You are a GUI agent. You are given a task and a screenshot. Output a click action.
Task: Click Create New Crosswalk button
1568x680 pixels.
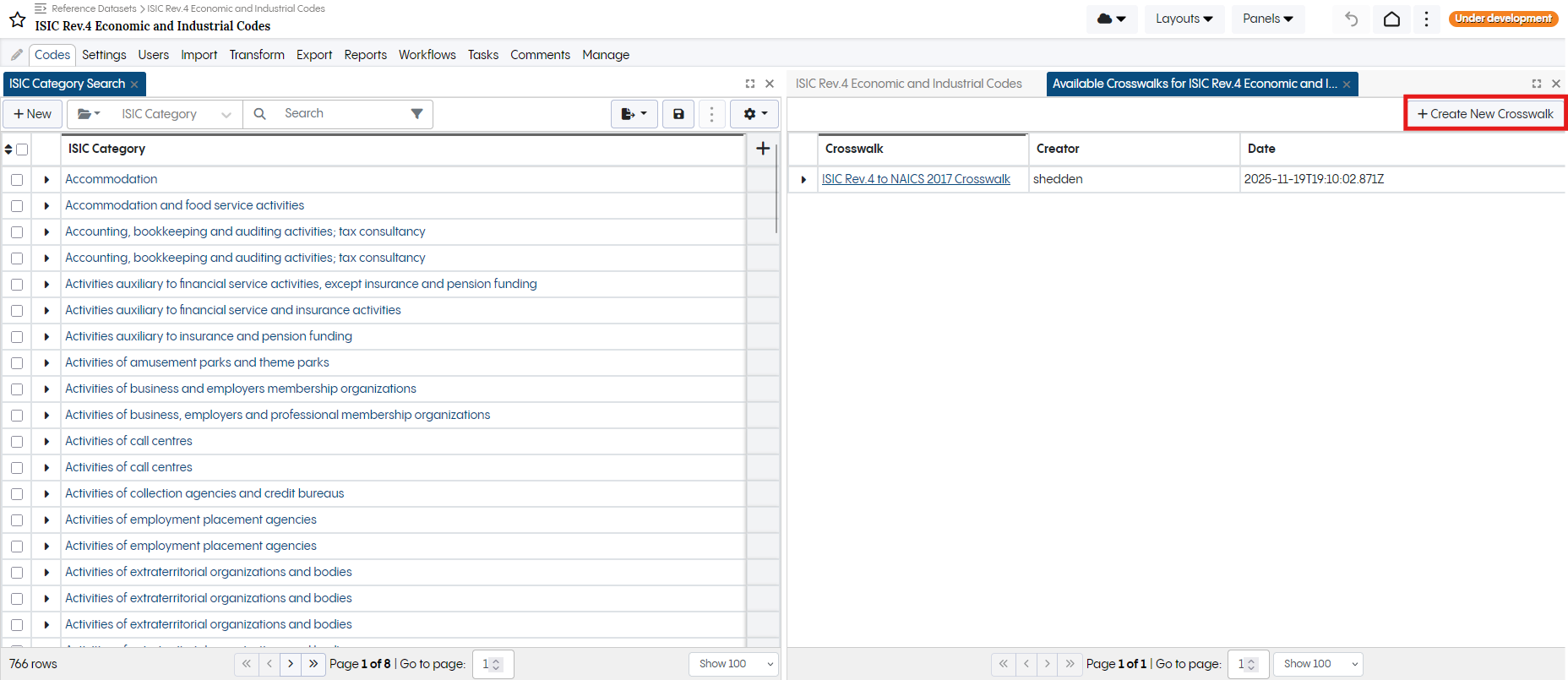[1484, 114]
